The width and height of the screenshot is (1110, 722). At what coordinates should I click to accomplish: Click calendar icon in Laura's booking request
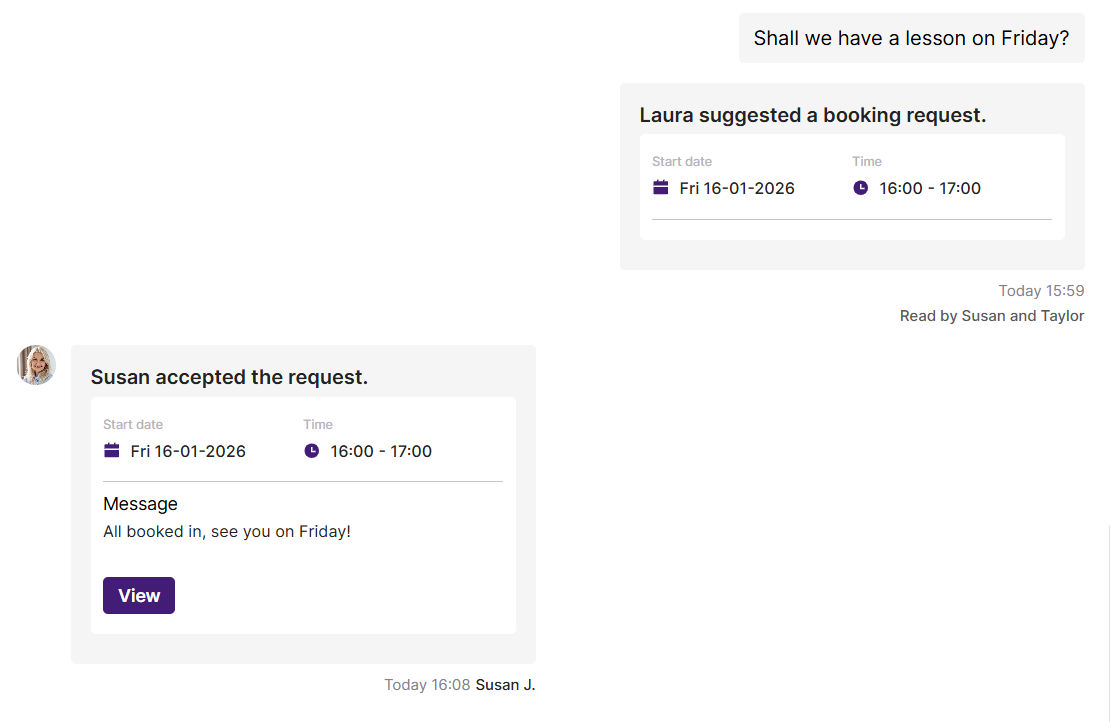point(660,187)
